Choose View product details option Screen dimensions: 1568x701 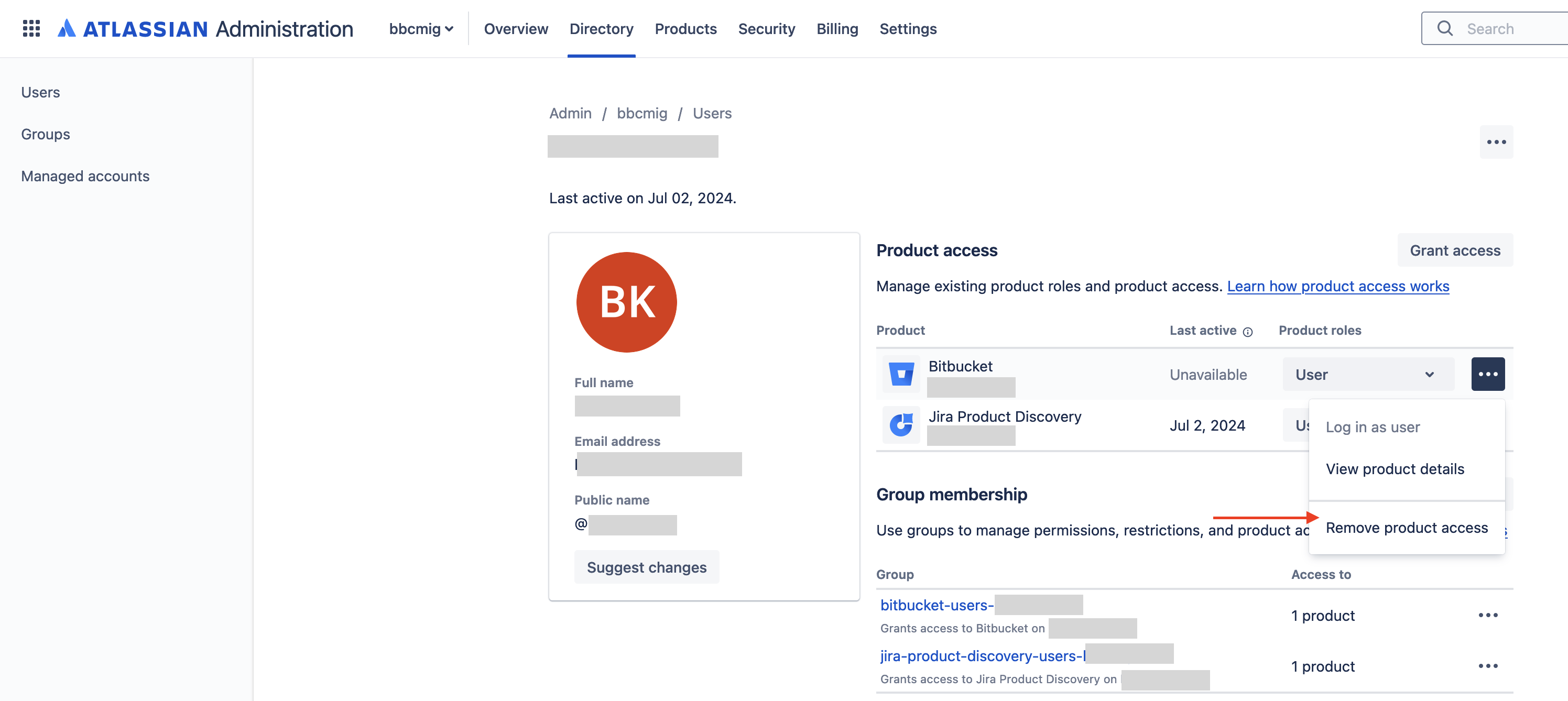[1395, 469]
